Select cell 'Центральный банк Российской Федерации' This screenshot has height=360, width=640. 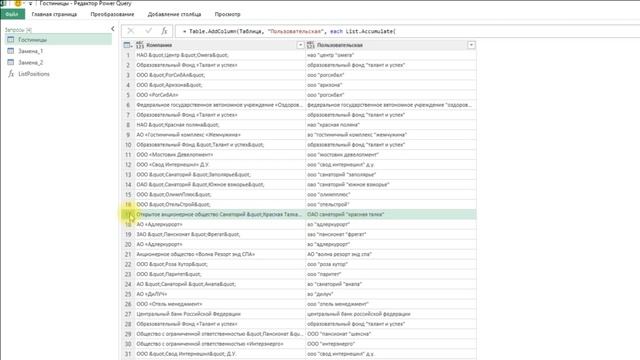[x=220, y=314]
